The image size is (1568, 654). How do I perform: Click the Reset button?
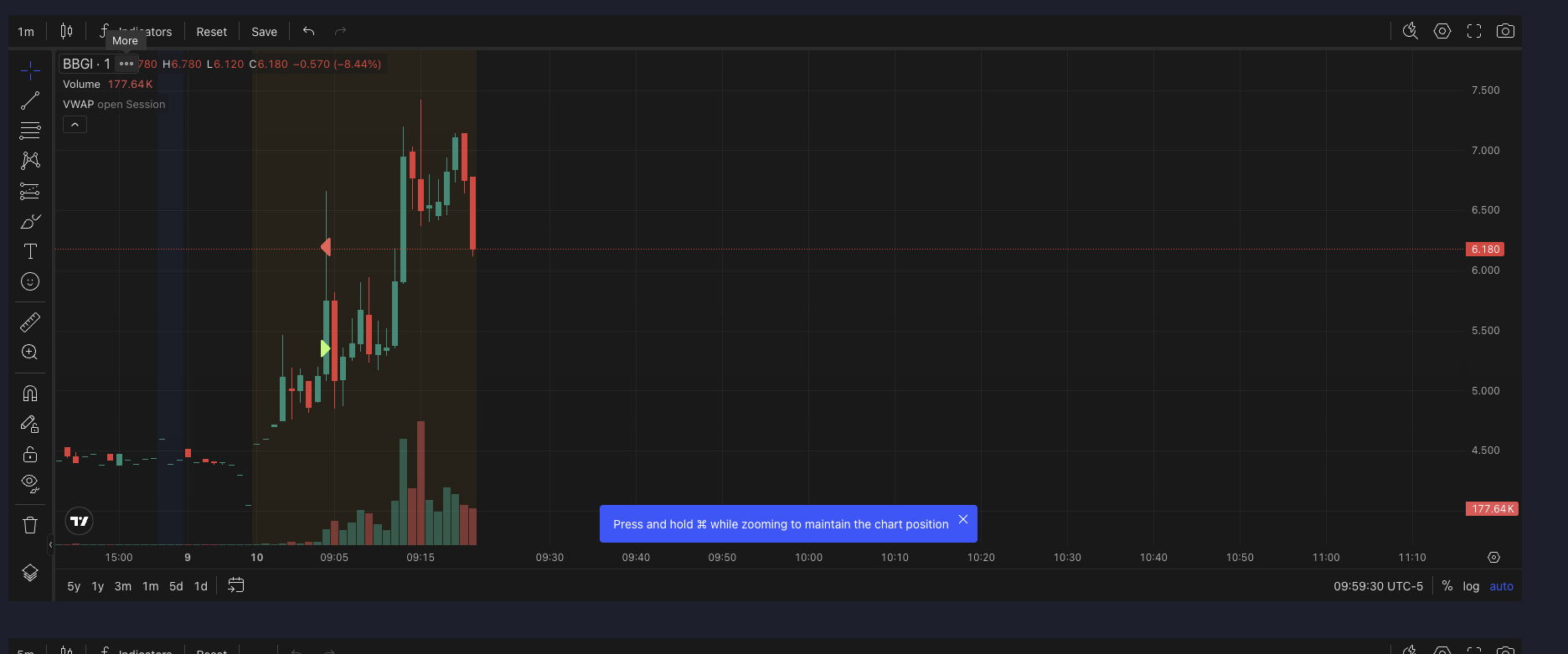[x=211, y=32]
